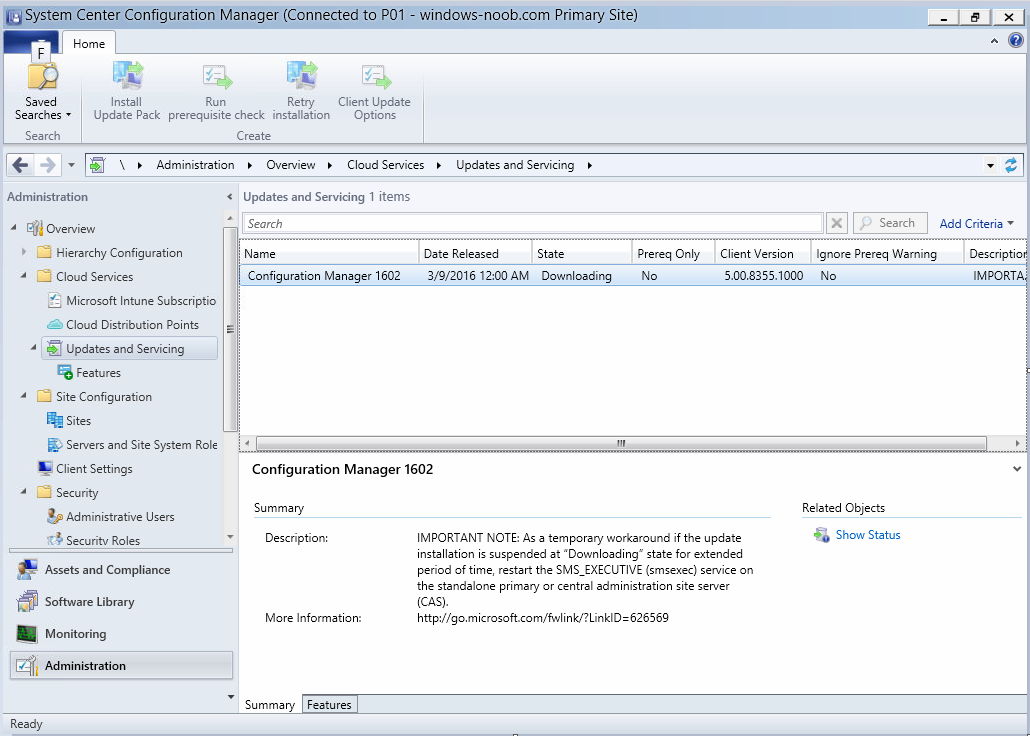Click the More Information URL text
The width and height of the screenshot is (1030, 736).
tap(543, 618)
